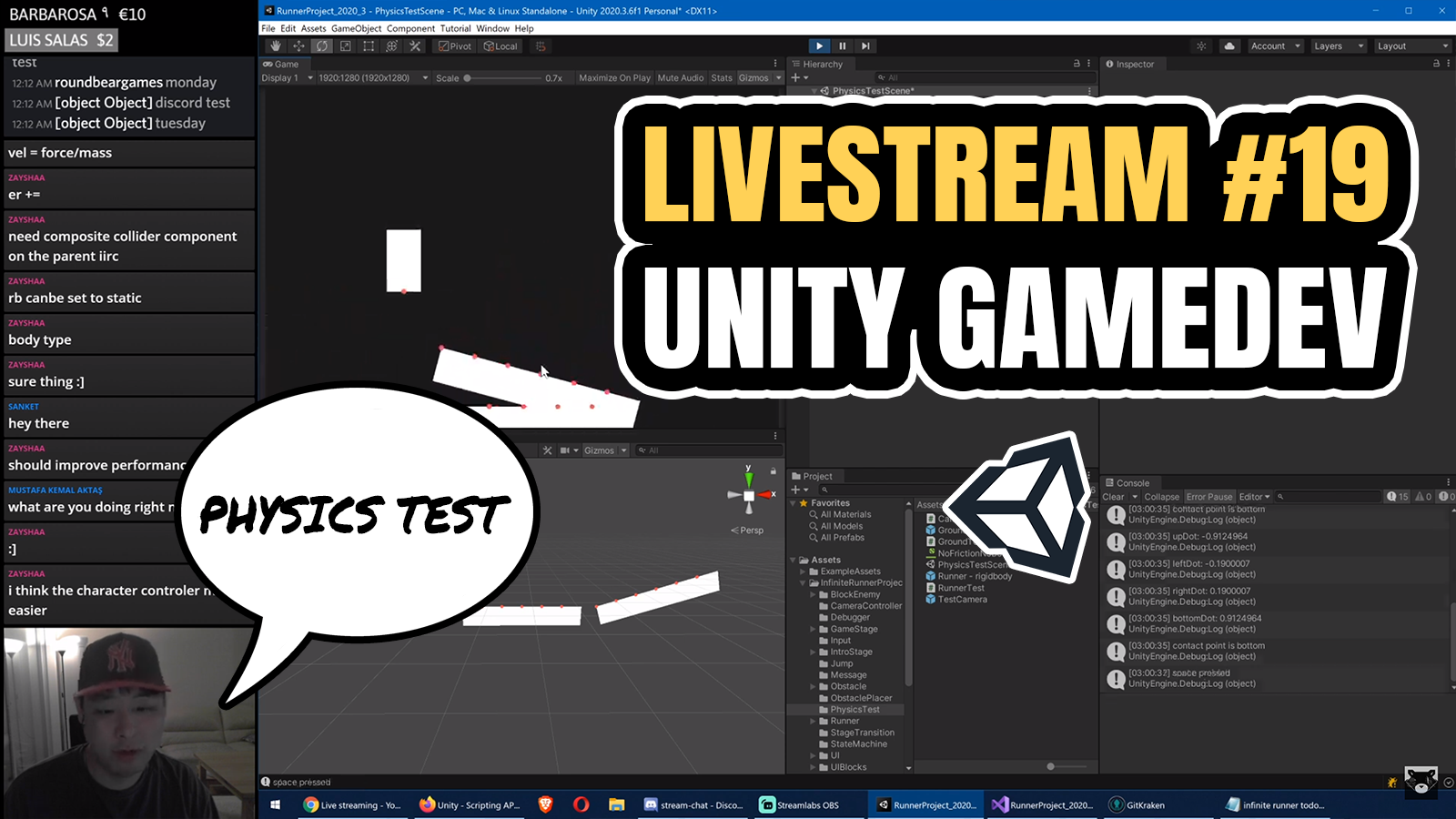
Task: Open the cloud services icon
Action: (x=1229, y=46)
